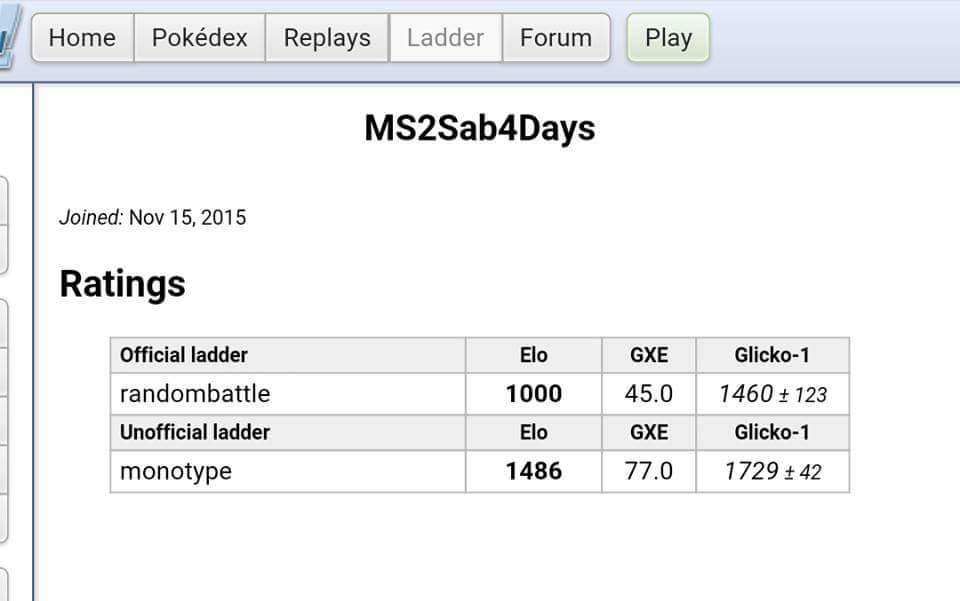960x601 pixels.
Task: Click the MS2Sab4Days username heading
Action: 480,128
